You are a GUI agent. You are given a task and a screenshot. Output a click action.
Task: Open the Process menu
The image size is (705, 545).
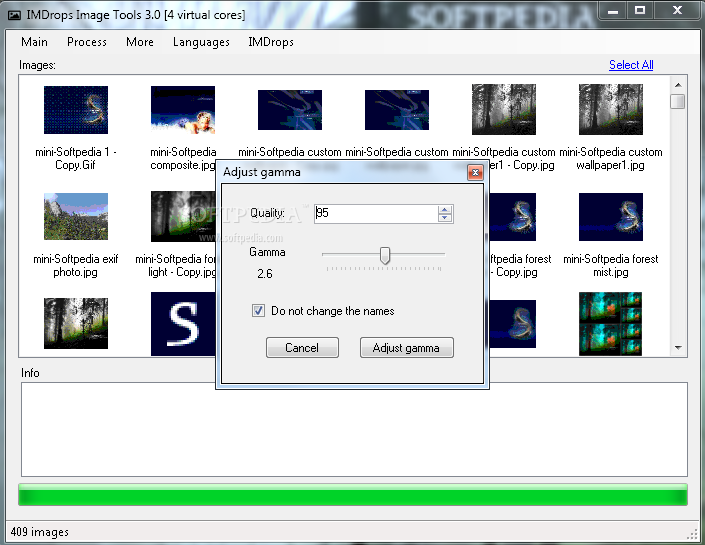pyautogui.click(x=87, y=42)
